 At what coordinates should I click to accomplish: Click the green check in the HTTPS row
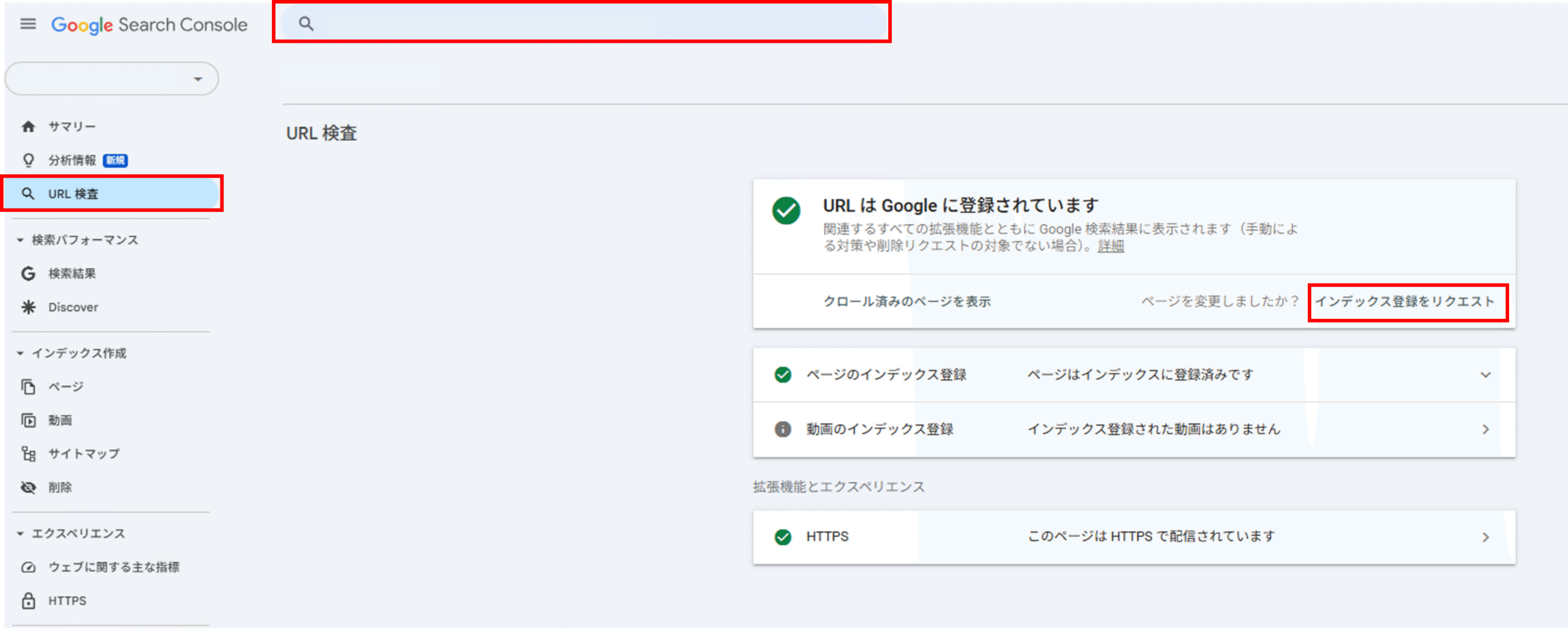tap(783, 537)
